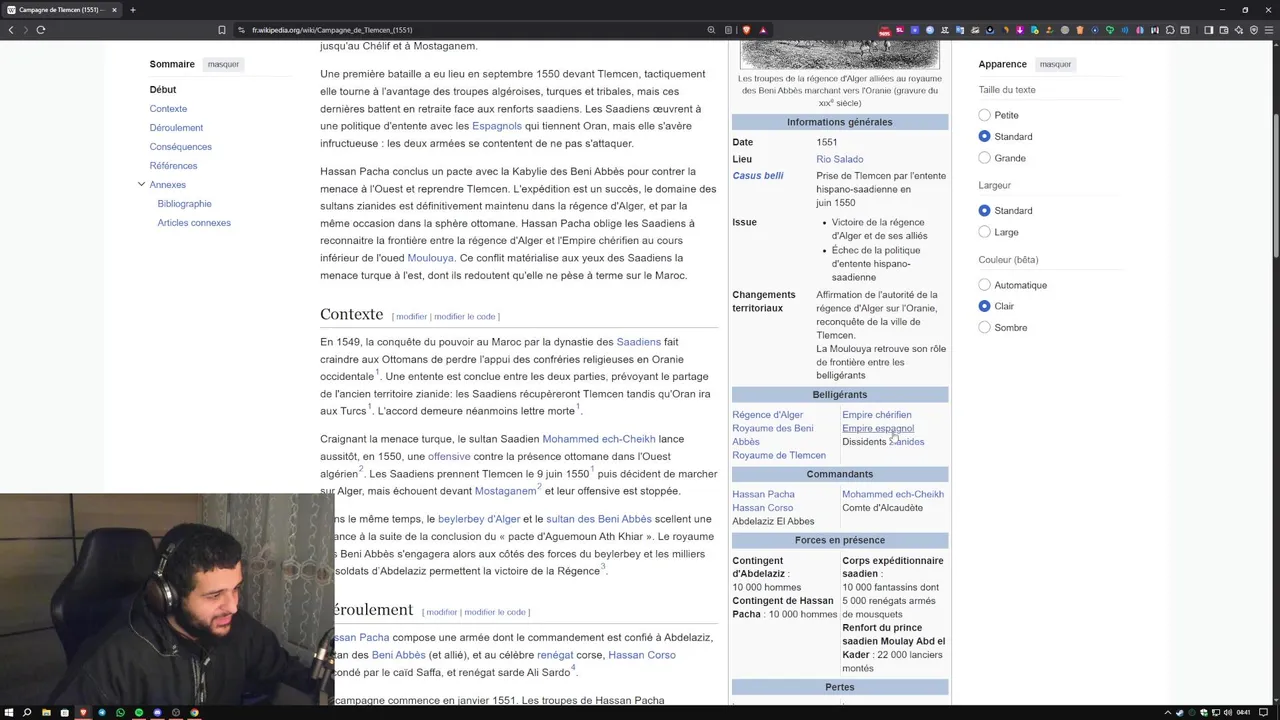Select Automatique color mode
Image resolution: width=1280 pixels, height=720 pixels.
coord(985,285)
